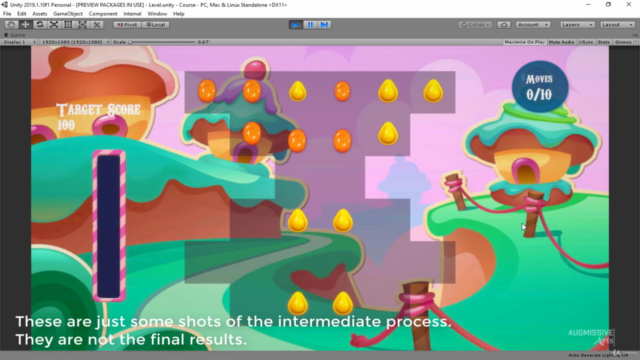Open the Window menu
Image resolution: width=640 pixels, height=360 pixels.
click(x=157, y=14)
